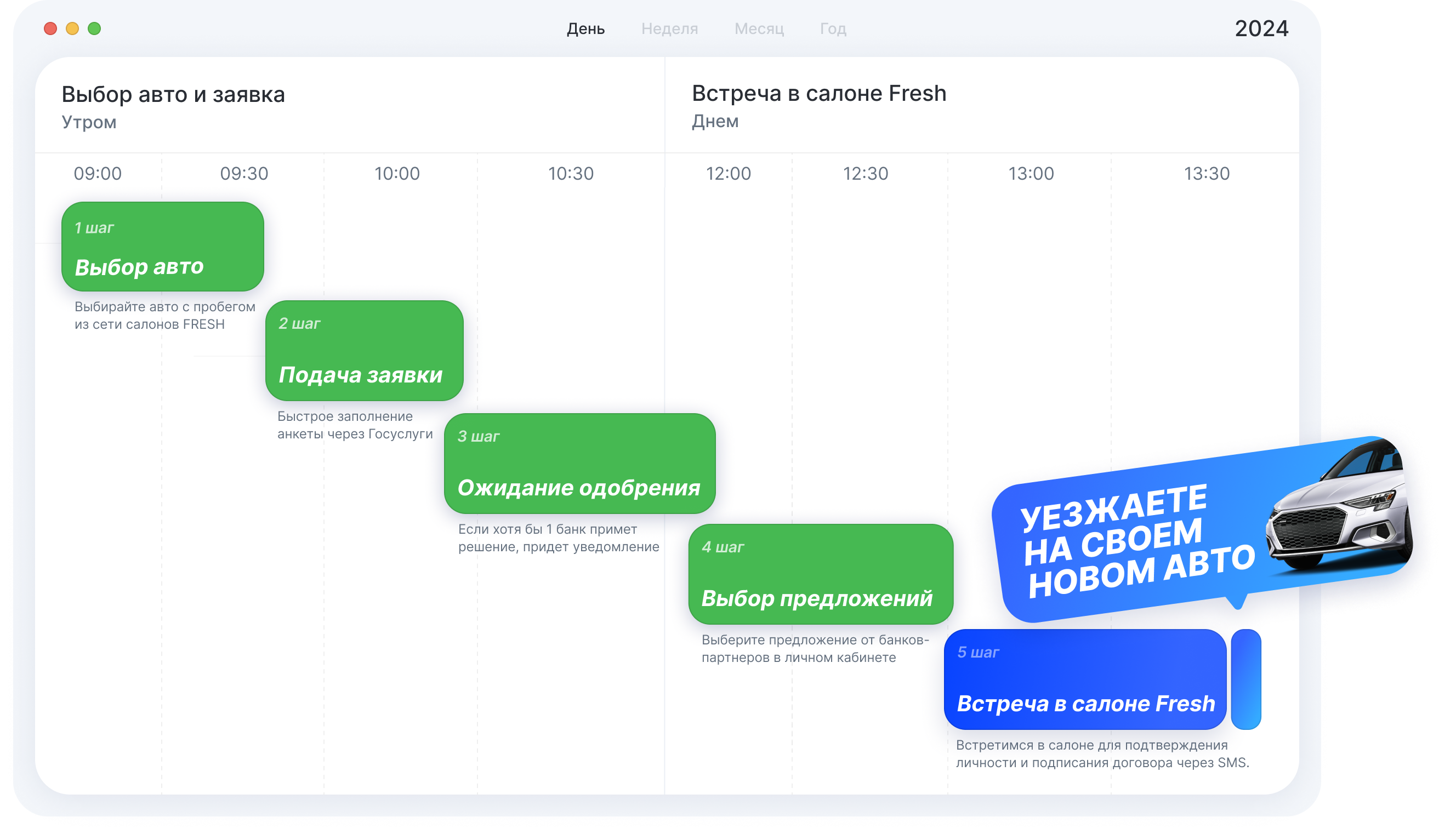
Task: Open the 2 шаг Подача заявки card
Action: coord(365,351)
